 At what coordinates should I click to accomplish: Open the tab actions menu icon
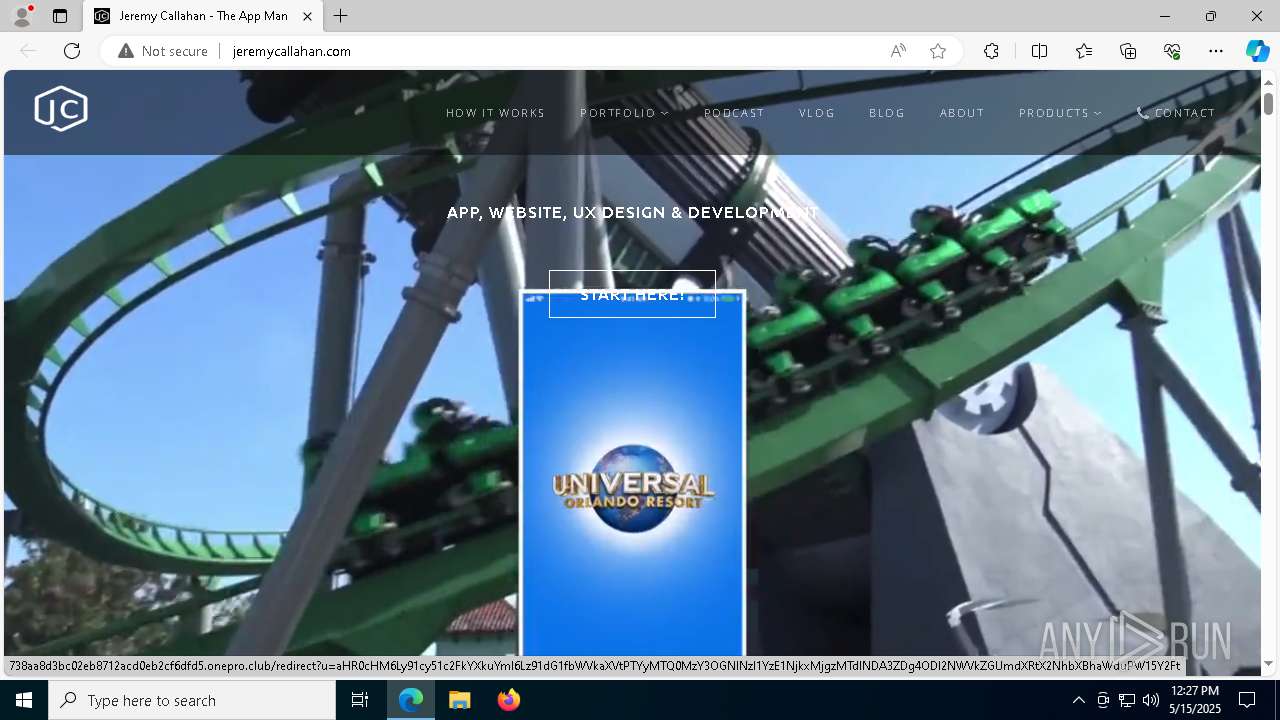pyautogui.click(x=60, y=16)
